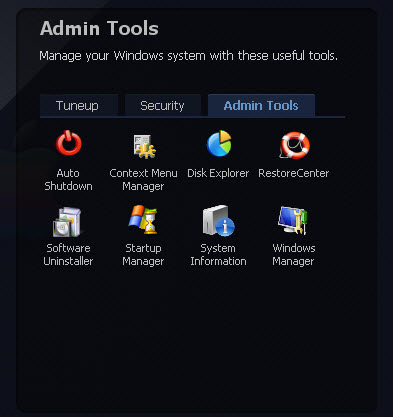Open the System Information computer icon

point(218,221)
